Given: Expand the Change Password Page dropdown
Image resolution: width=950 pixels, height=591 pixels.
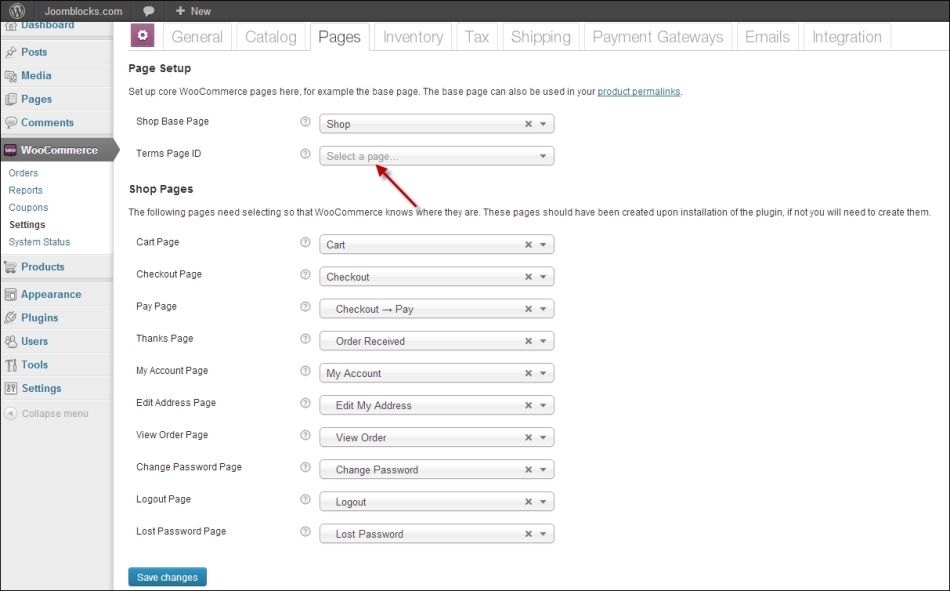Looking at the screenshot, I should pos(436,469).
